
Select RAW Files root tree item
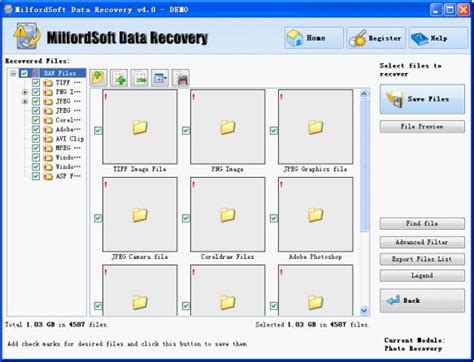coord(59,73)
